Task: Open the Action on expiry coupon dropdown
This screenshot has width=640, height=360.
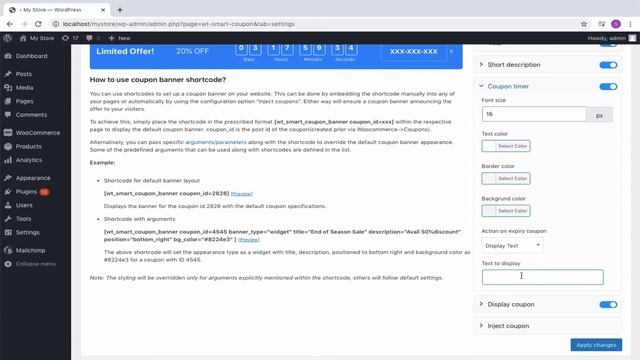Action: point(513,246)
